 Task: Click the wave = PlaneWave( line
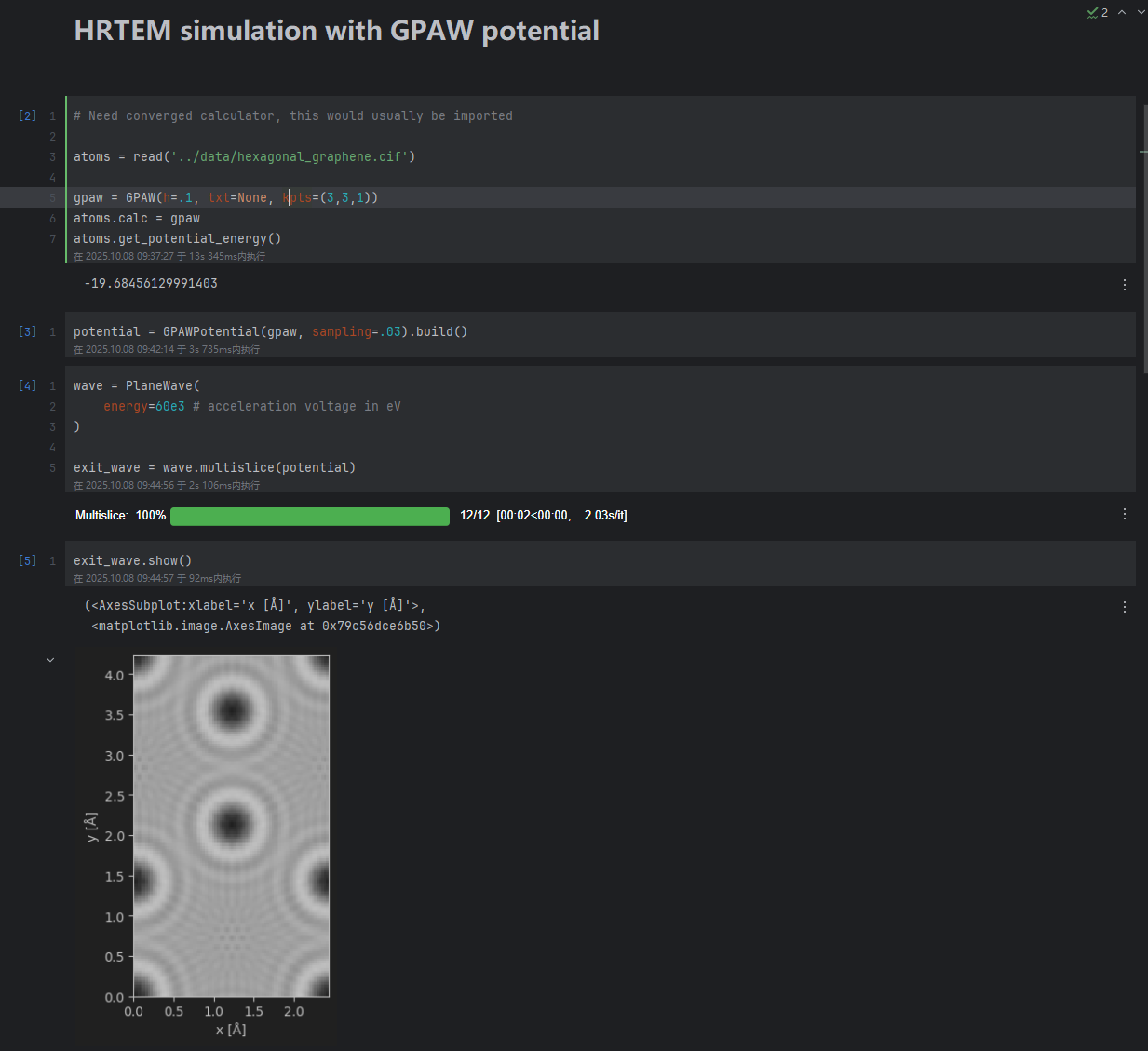(137, 385)
